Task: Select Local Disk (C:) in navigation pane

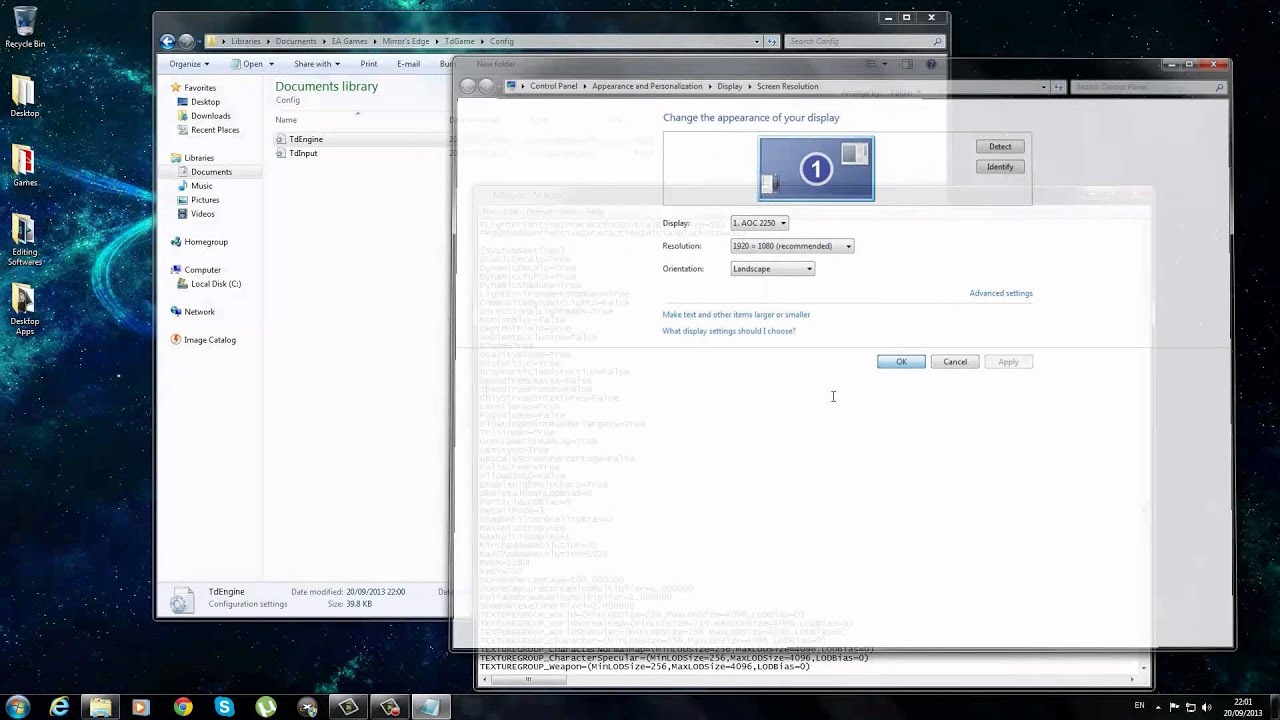Action: pos(208,284)
